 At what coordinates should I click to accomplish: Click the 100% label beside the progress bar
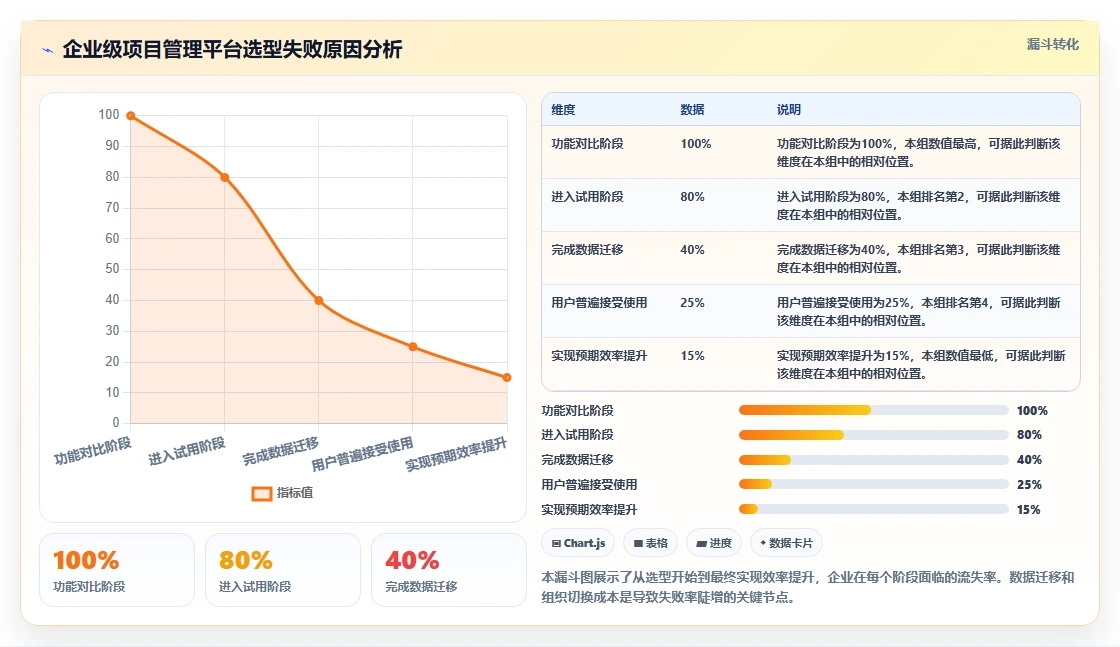pyautogui.click(x=1032, y=411)
